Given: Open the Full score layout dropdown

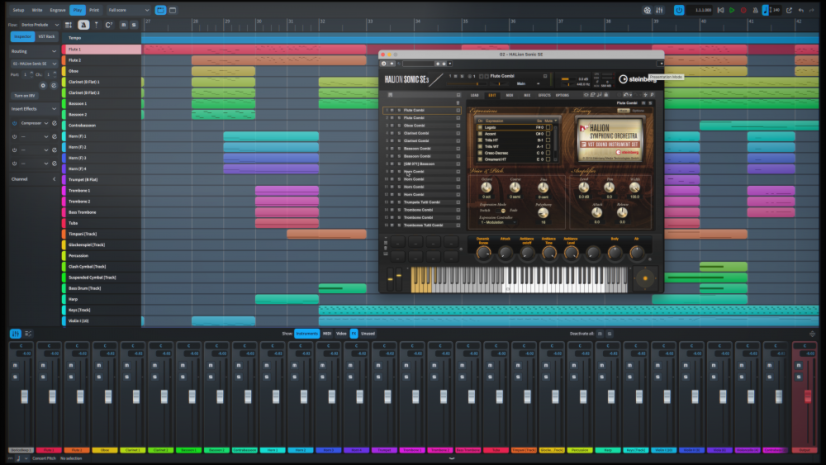Looking at the screenshot, I should point(129,10).
